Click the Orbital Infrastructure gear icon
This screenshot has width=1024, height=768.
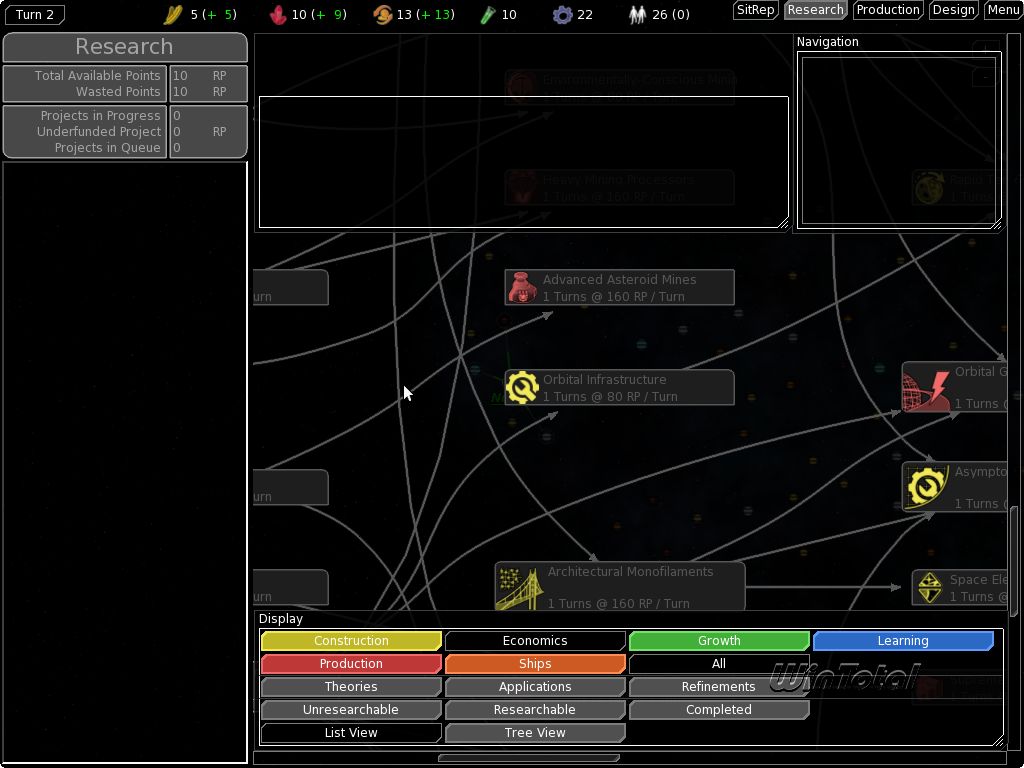click(x=522, y=387)
